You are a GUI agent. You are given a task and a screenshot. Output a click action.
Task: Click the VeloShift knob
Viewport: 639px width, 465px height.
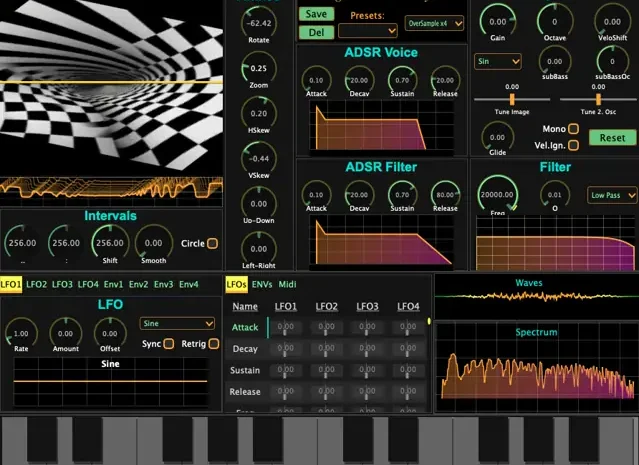[x=612, y=21]
